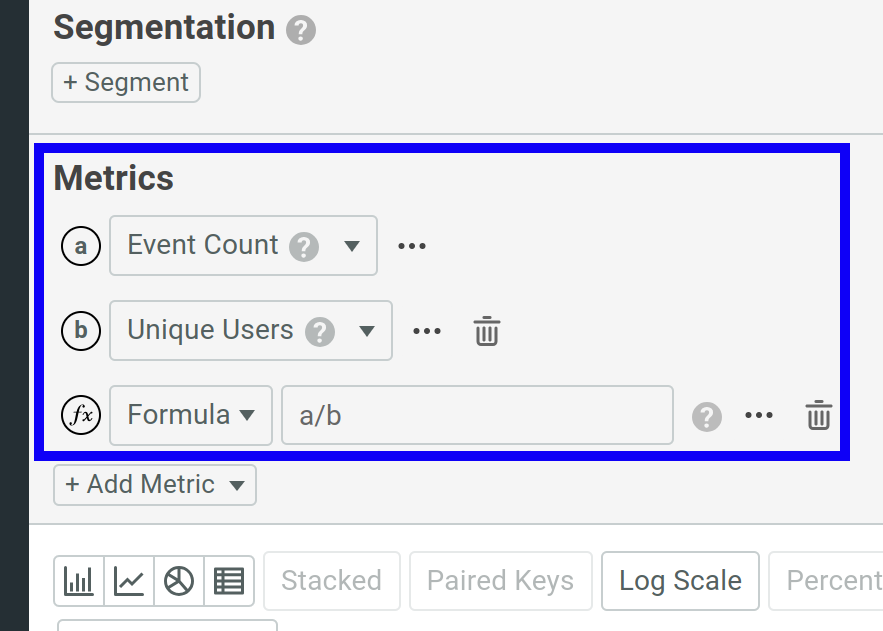883x631 pixels.
Task: Open the ellipsis options next to Event Count
Action: tap(412, 245)
